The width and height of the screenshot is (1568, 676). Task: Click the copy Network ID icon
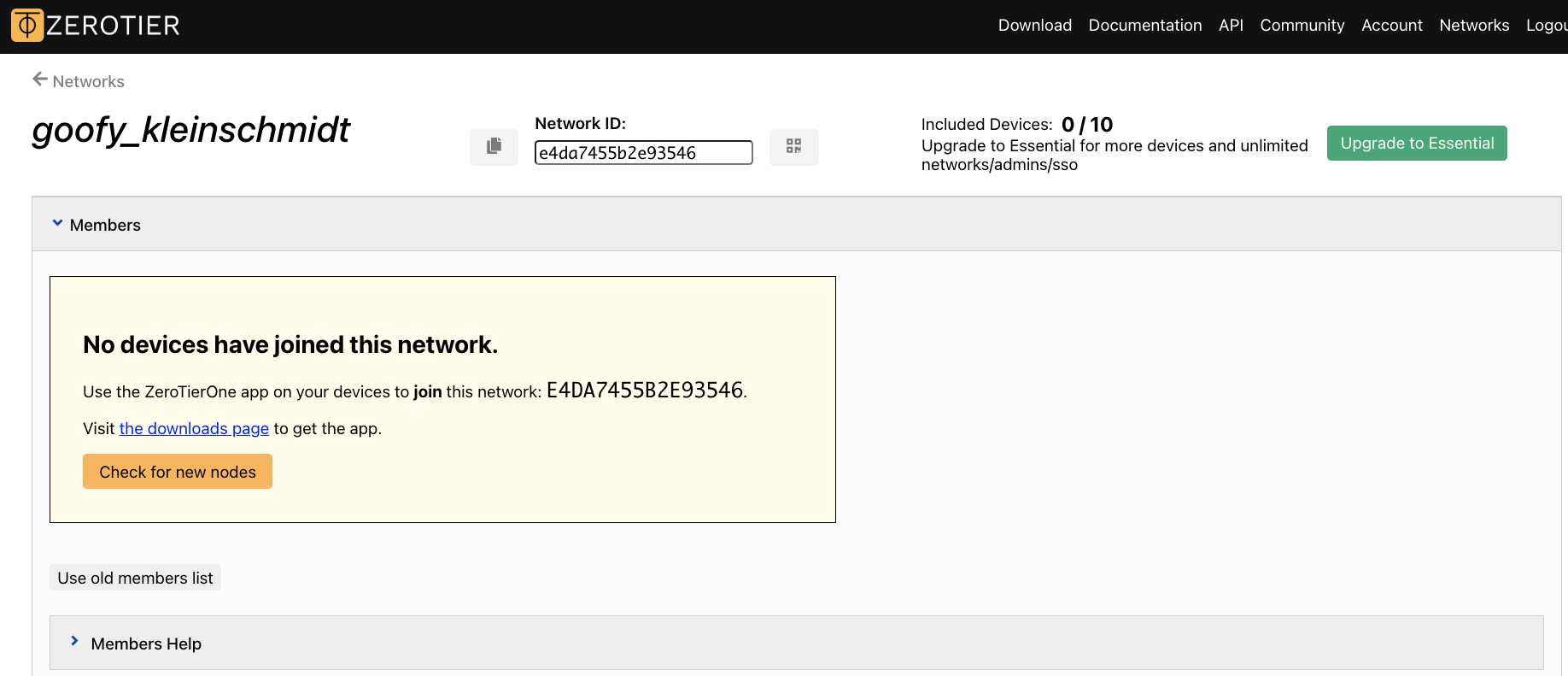point(494,147)
